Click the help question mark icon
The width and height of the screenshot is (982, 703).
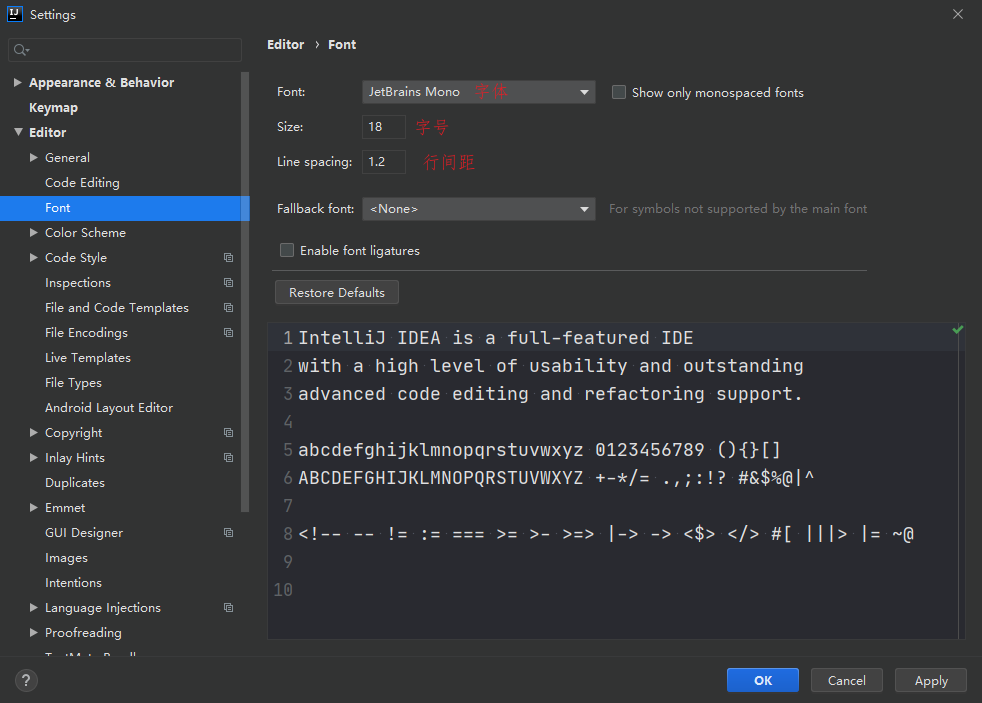click(x=26, y=680)
